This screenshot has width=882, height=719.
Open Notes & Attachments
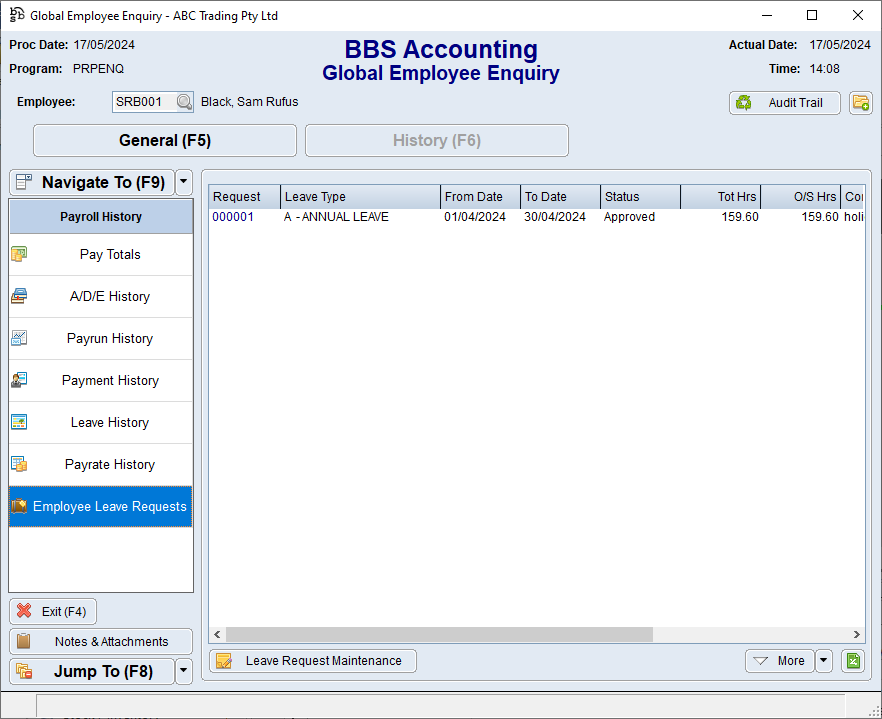[101, 642]
